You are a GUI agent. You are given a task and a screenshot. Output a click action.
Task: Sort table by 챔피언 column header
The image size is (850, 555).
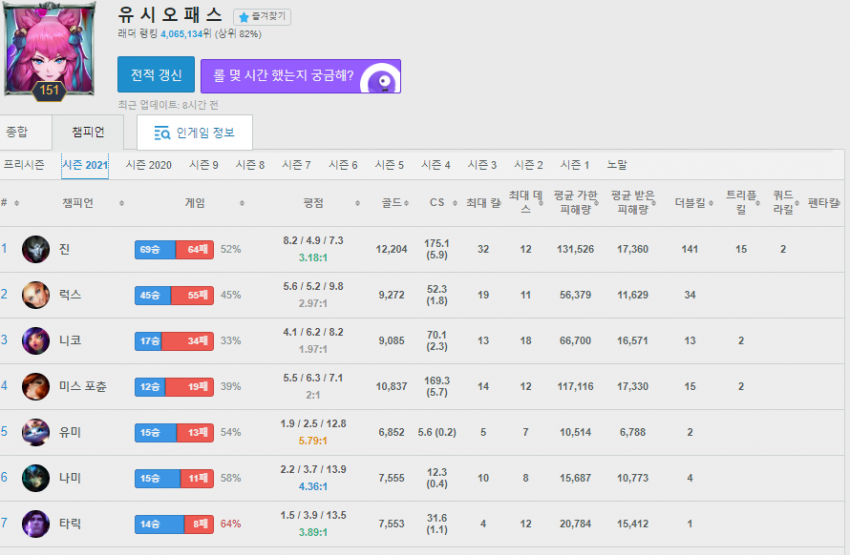tap(78, 203)
